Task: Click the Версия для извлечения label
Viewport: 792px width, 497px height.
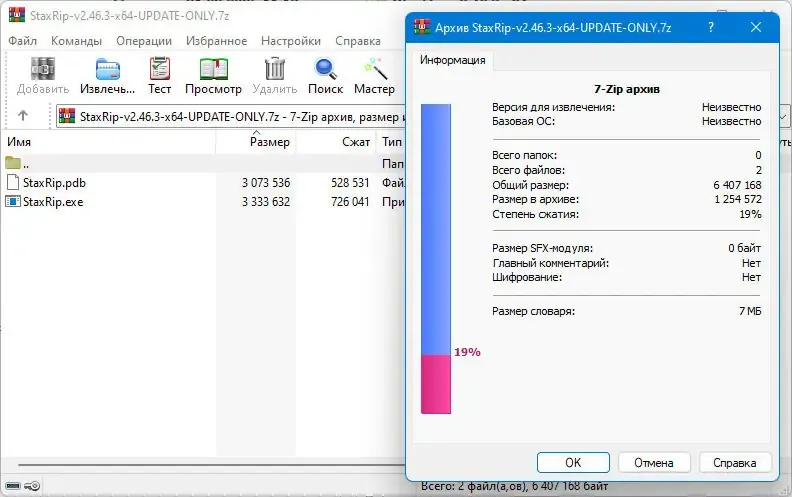Action: click(554, 107)
